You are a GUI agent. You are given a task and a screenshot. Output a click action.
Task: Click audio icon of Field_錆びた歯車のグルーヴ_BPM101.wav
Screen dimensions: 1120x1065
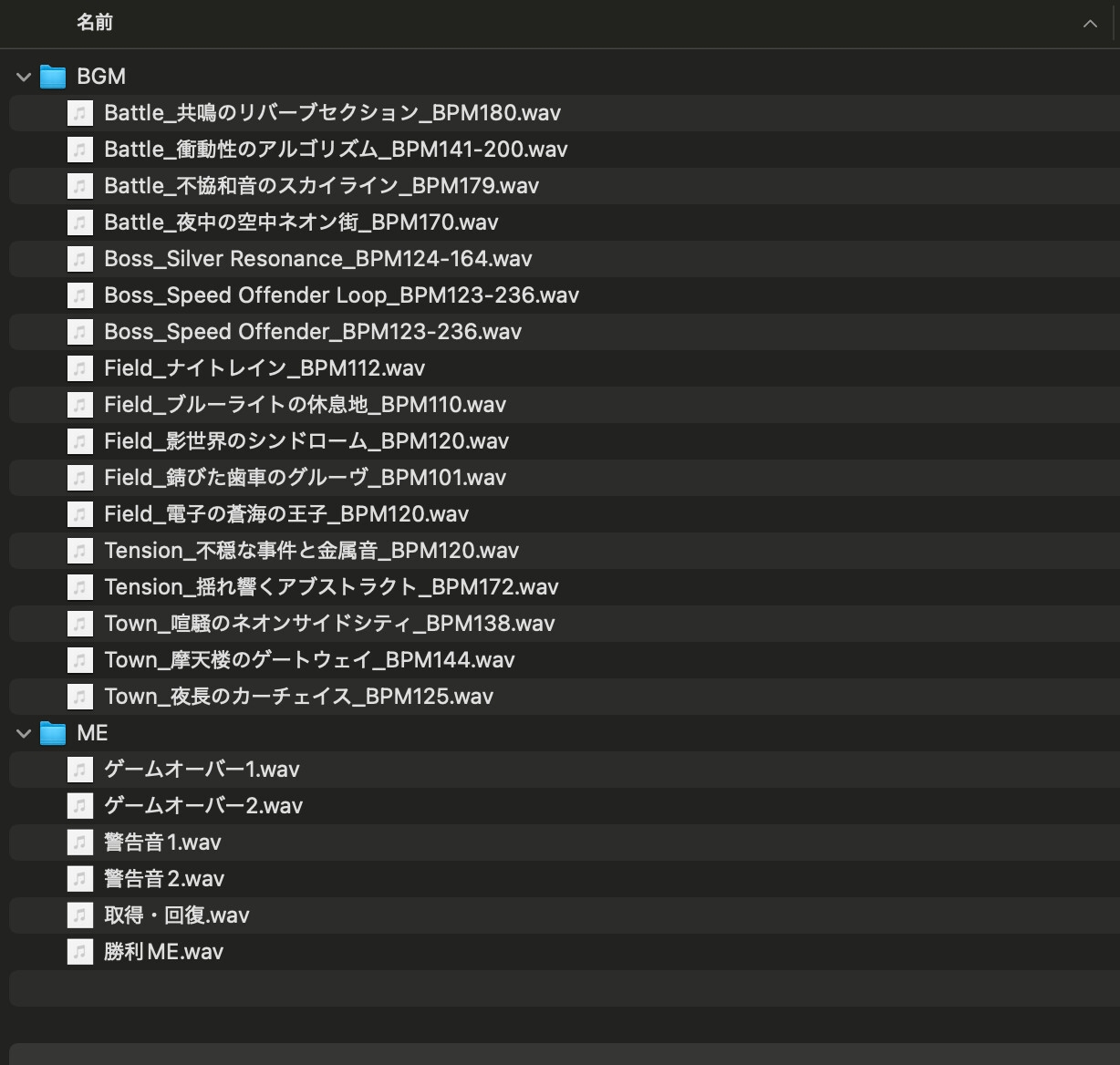[x=80, y=478]
